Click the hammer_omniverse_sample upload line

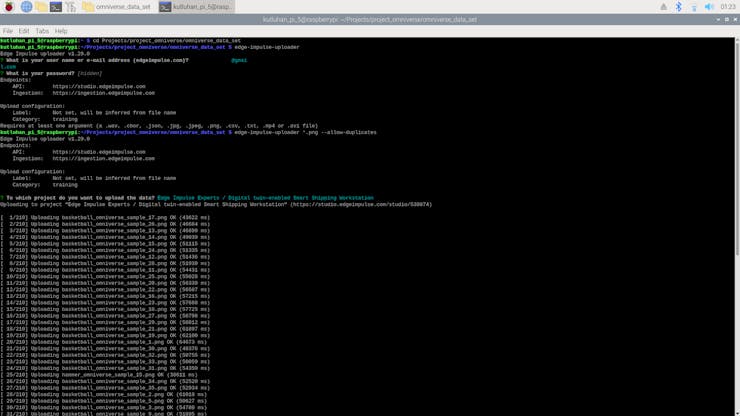click(99, 375)
